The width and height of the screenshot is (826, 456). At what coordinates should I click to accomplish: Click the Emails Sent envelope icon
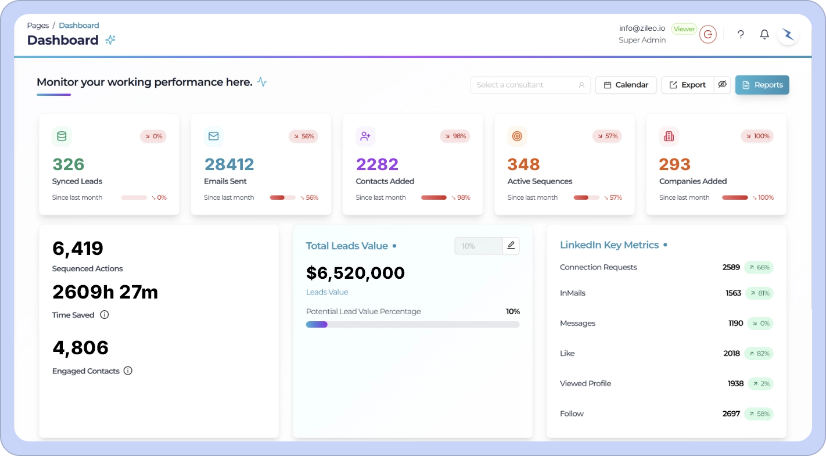point(214,136)
